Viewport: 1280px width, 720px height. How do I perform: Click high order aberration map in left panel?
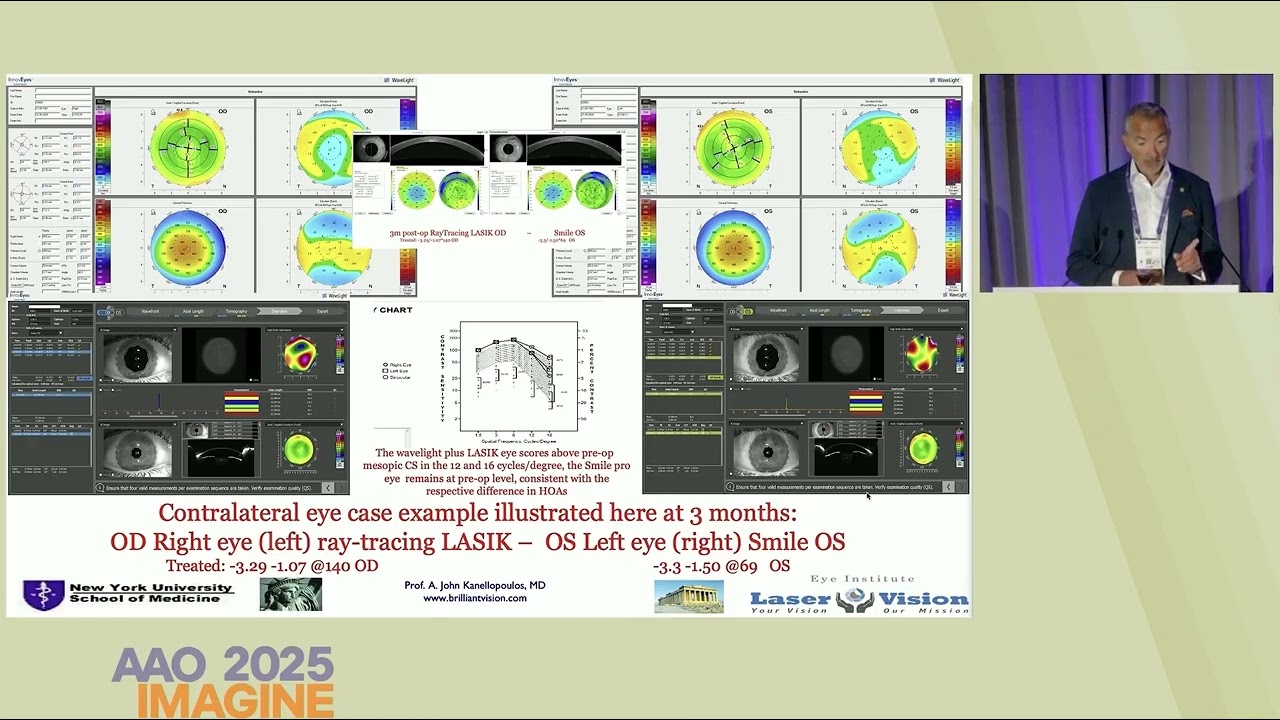click(x=301, y=354)
